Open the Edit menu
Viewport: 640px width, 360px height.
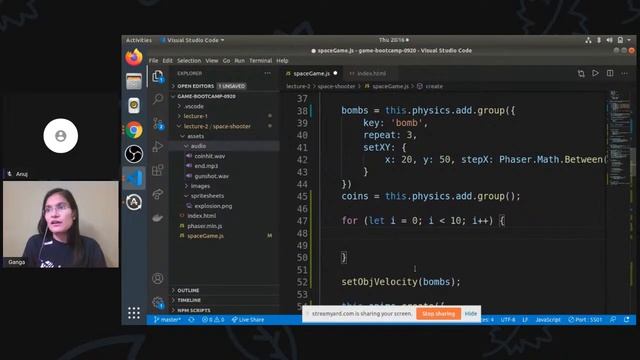tap(167, 60)
